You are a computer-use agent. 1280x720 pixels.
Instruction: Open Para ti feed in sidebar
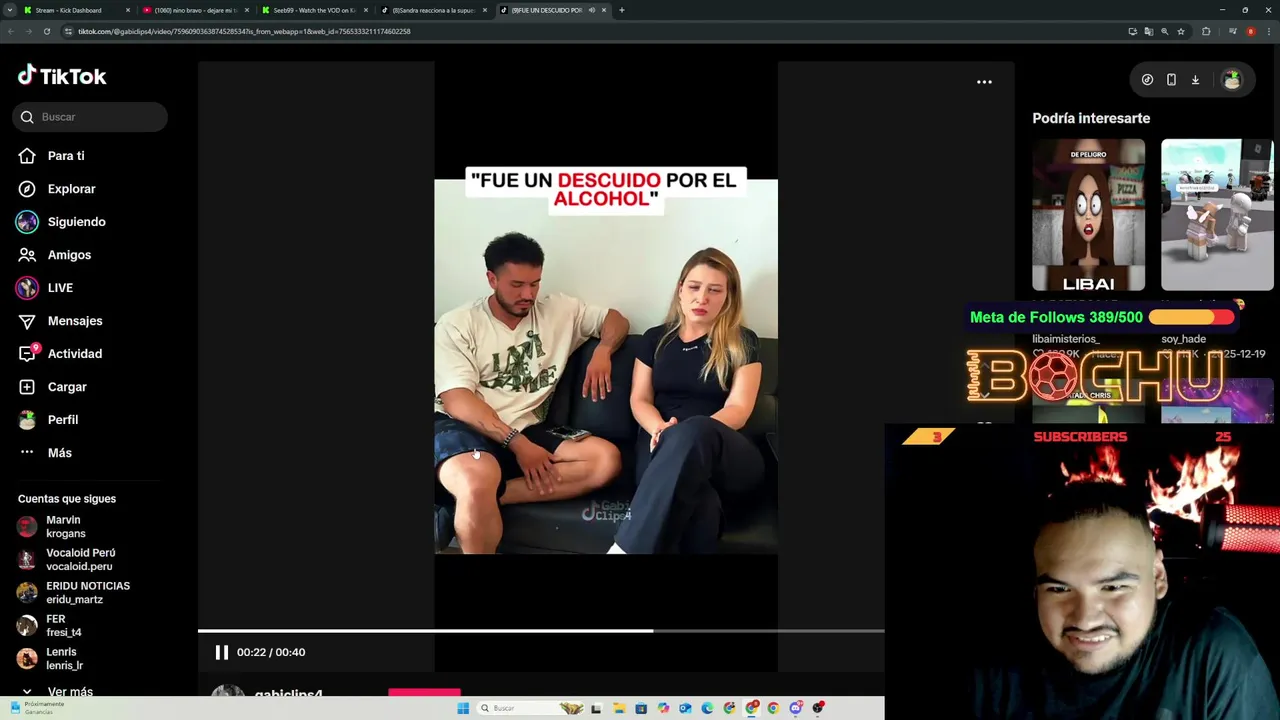tap(66, 156)
